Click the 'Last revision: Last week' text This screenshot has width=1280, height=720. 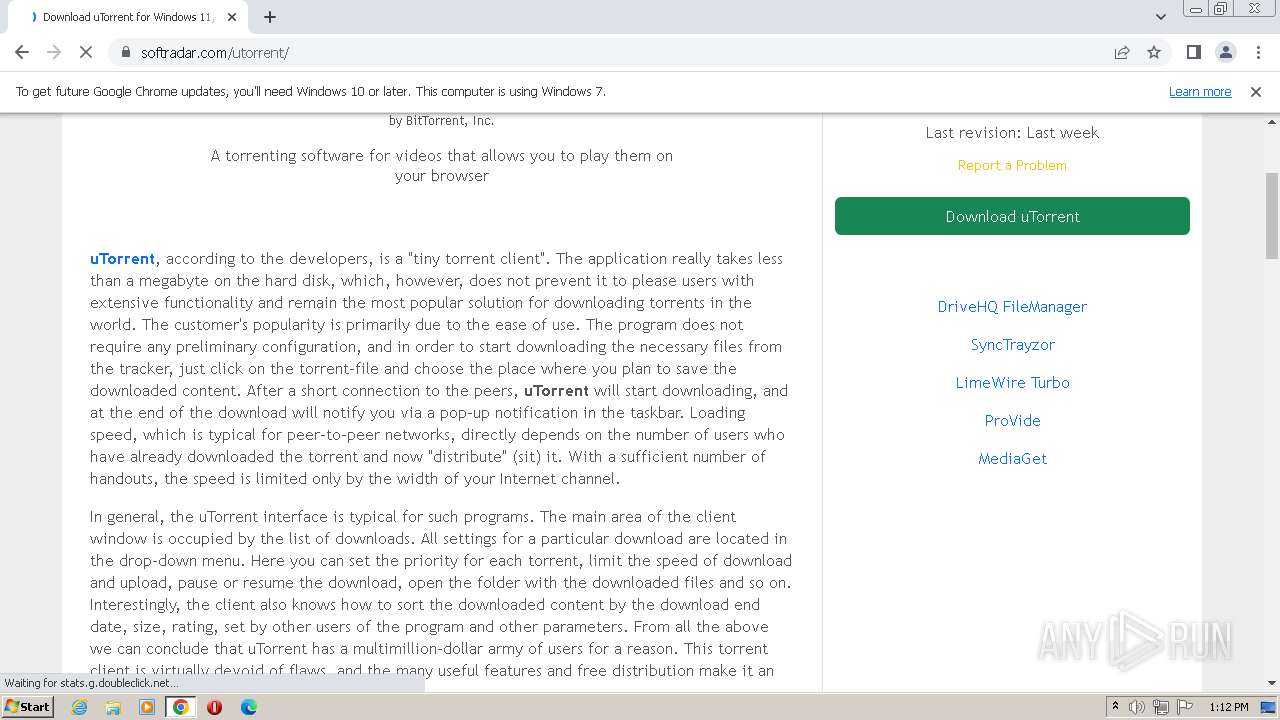[1012, 133]
